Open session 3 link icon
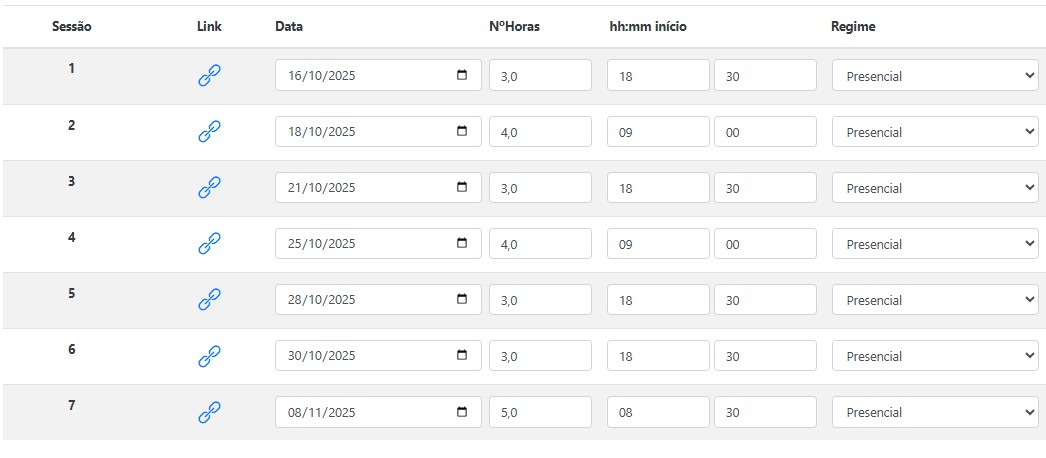The height and width of the screenshot is (458, 1046). click(x=208, y=187)
